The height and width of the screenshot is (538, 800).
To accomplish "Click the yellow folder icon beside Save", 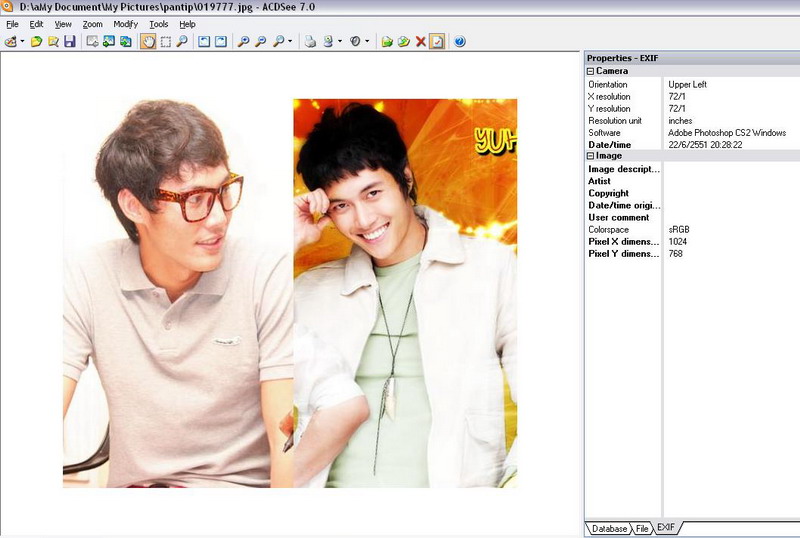I will (53, 41).
